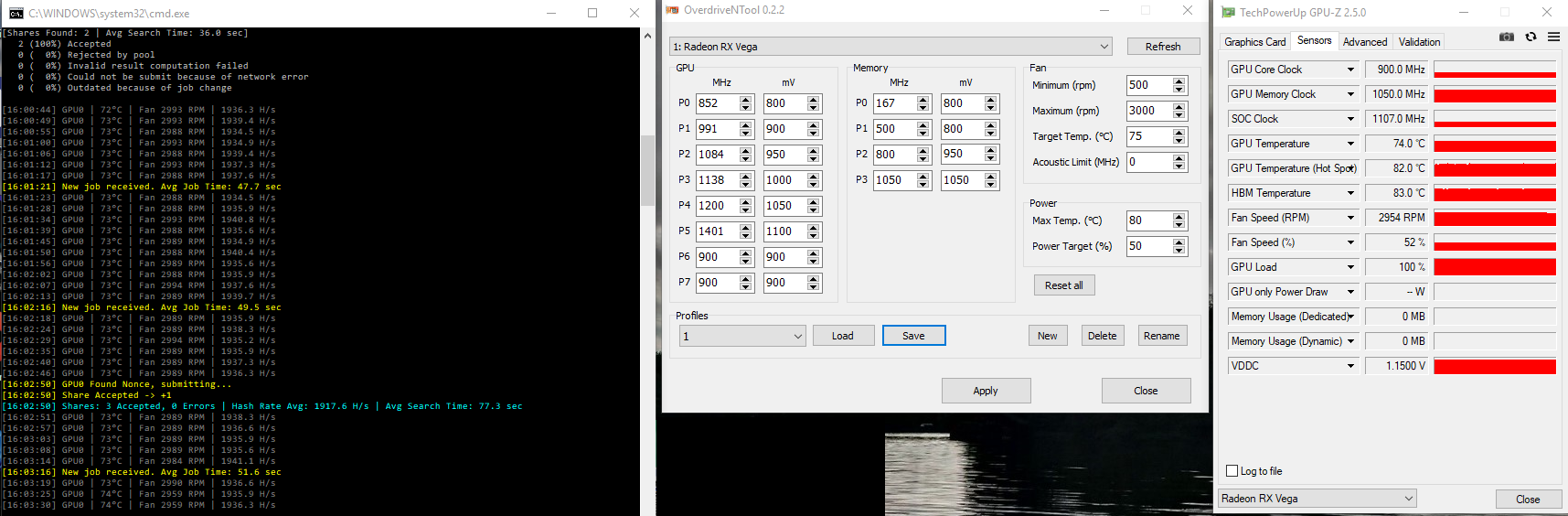Viewport: 1568px width, 516px height.
Task: Click Acoustic Limit MHz field
Action: click(x=1149, y=162)
